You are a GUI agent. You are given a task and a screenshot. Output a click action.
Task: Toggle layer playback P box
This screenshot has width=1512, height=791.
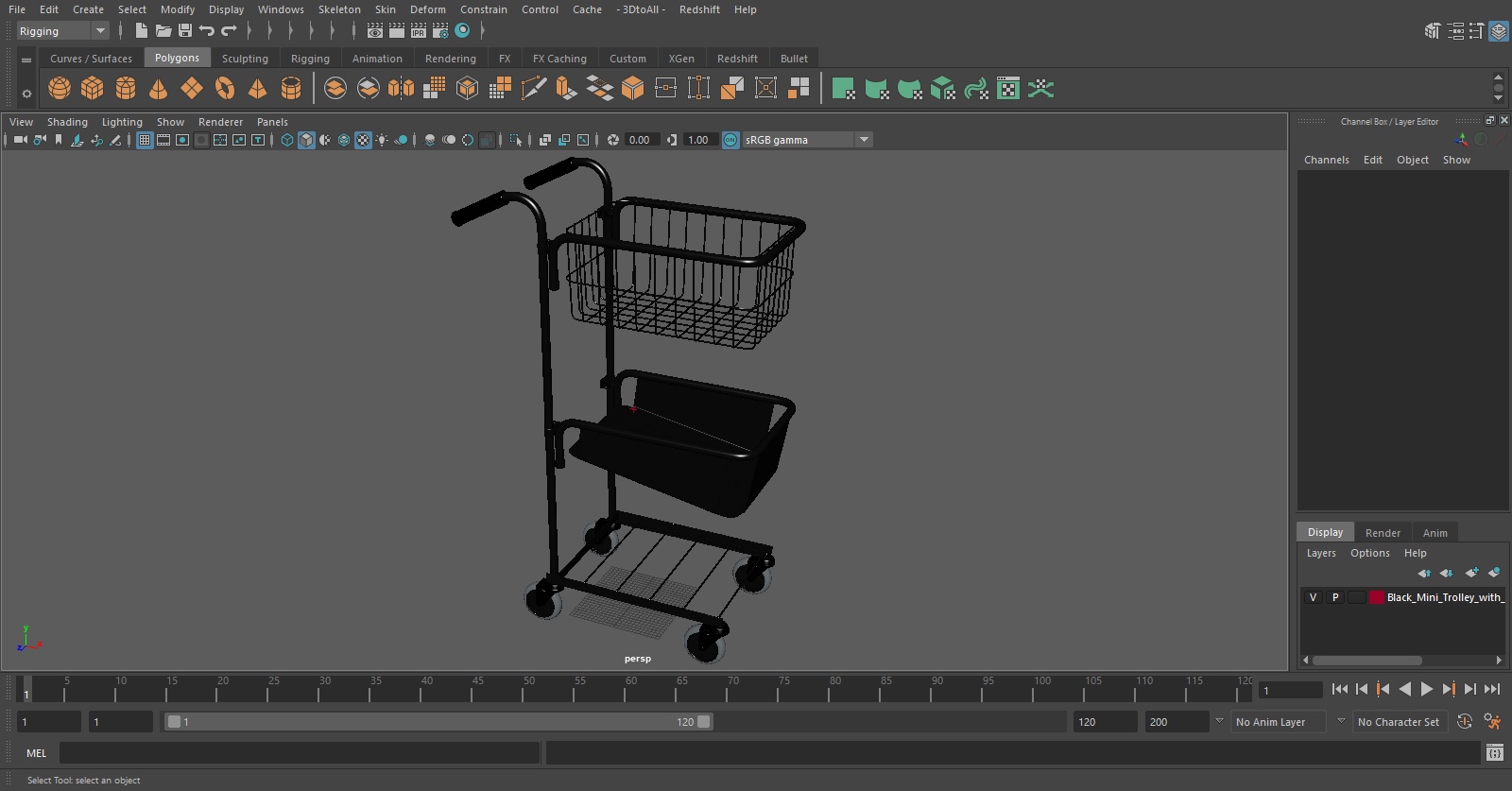pyautogui.click(x=1335, y=597)
